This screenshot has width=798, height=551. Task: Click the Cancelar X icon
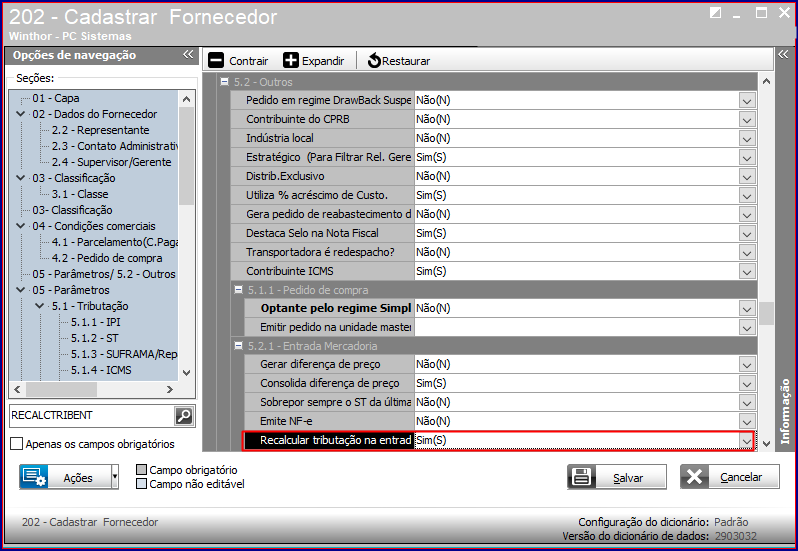tap(694, 477)
